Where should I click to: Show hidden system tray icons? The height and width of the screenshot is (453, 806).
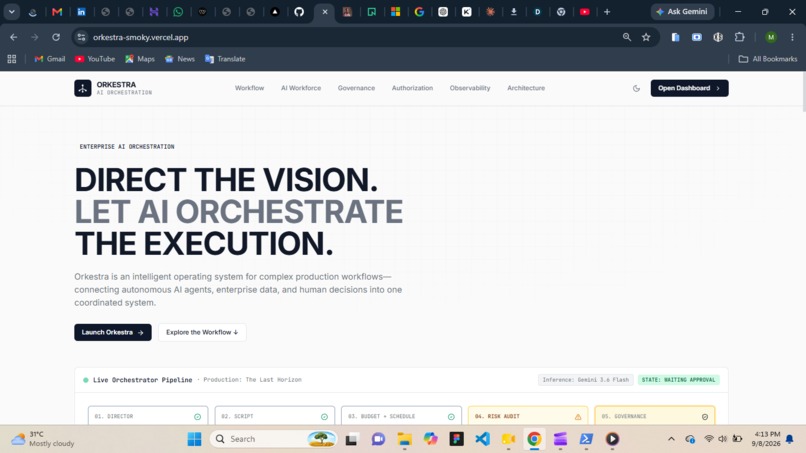pos(671,439)
